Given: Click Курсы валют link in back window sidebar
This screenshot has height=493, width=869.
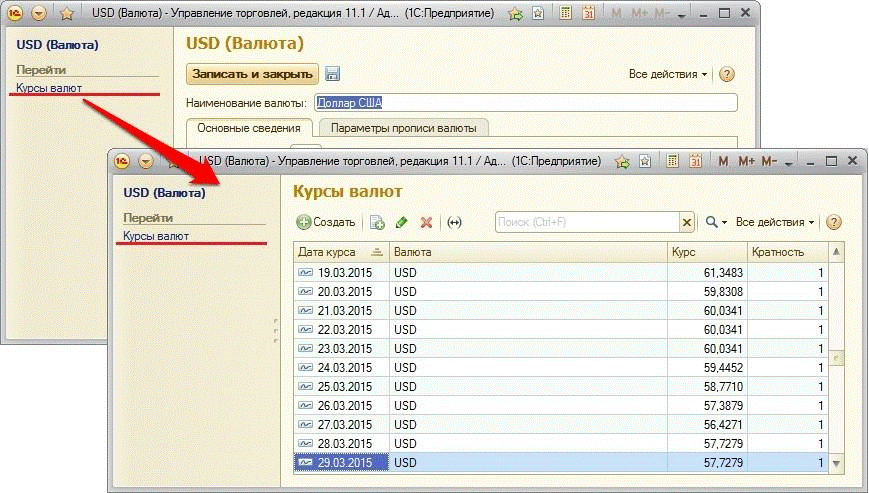Looking at the screenshot, I should click(49, 88).
